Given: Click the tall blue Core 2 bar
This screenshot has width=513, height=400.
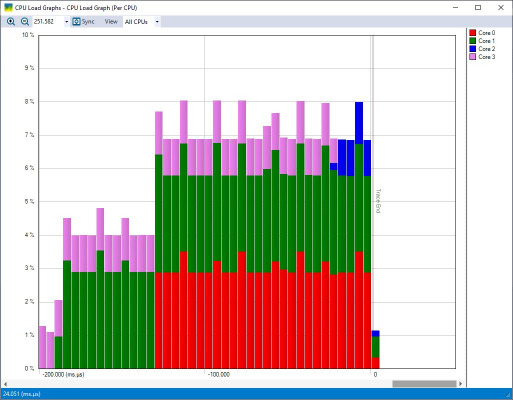Looking at the screenshot, I should (x=359, y=123).
